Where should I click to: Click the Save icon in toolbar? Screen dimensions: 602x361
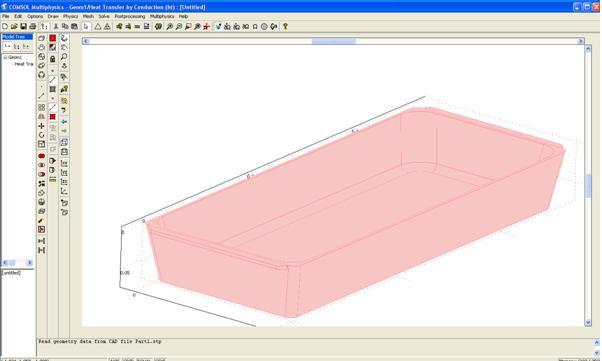coord(23,26)
